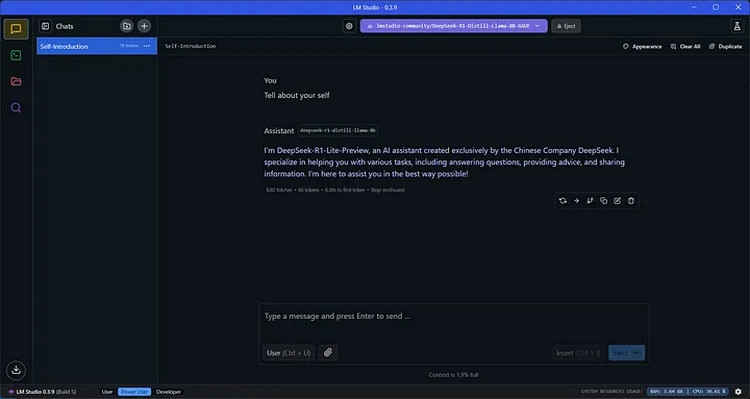Screen dimensions: 750x399
Task: Regenerate the assistant message
Action: 563,201
